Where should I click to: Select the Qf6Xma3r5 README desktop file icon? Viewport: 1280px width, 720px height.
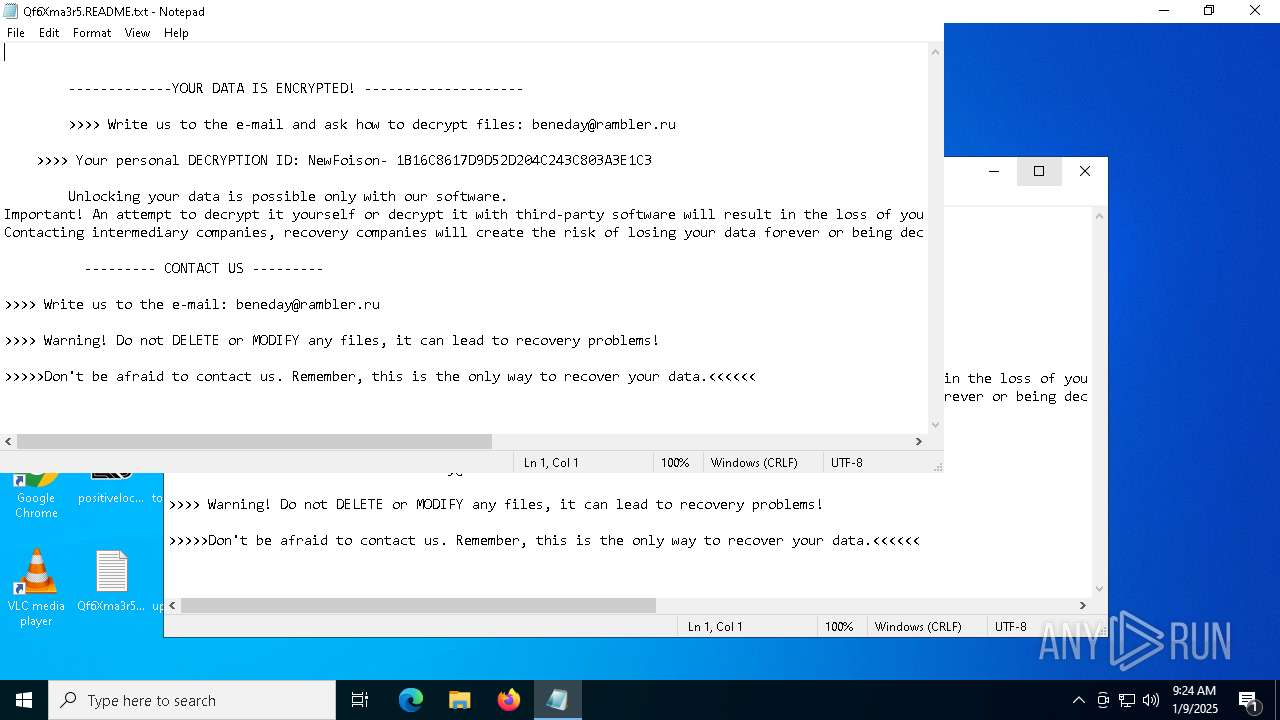point(111,581)
